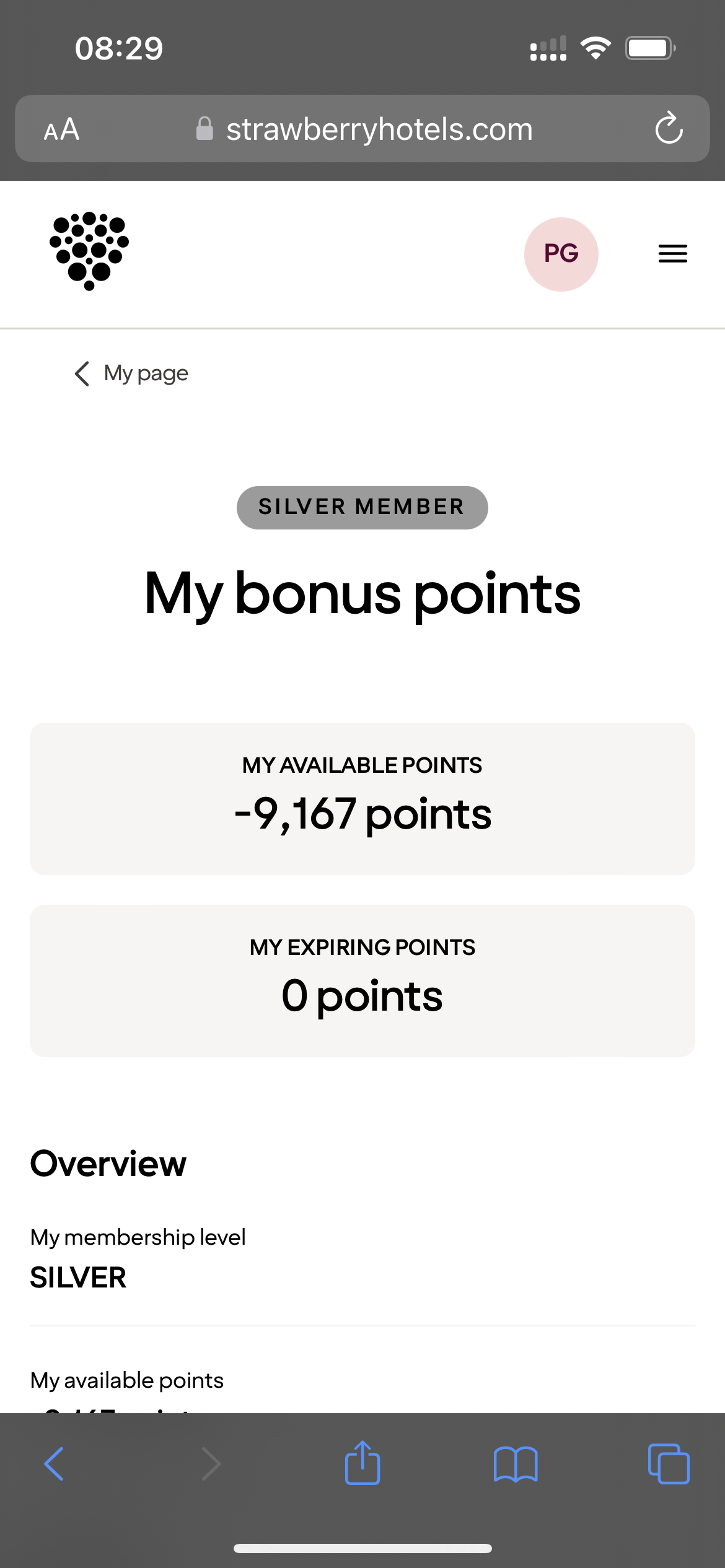Go back with Safari back arrow
725x1568 pixels.
(55, 1464)
